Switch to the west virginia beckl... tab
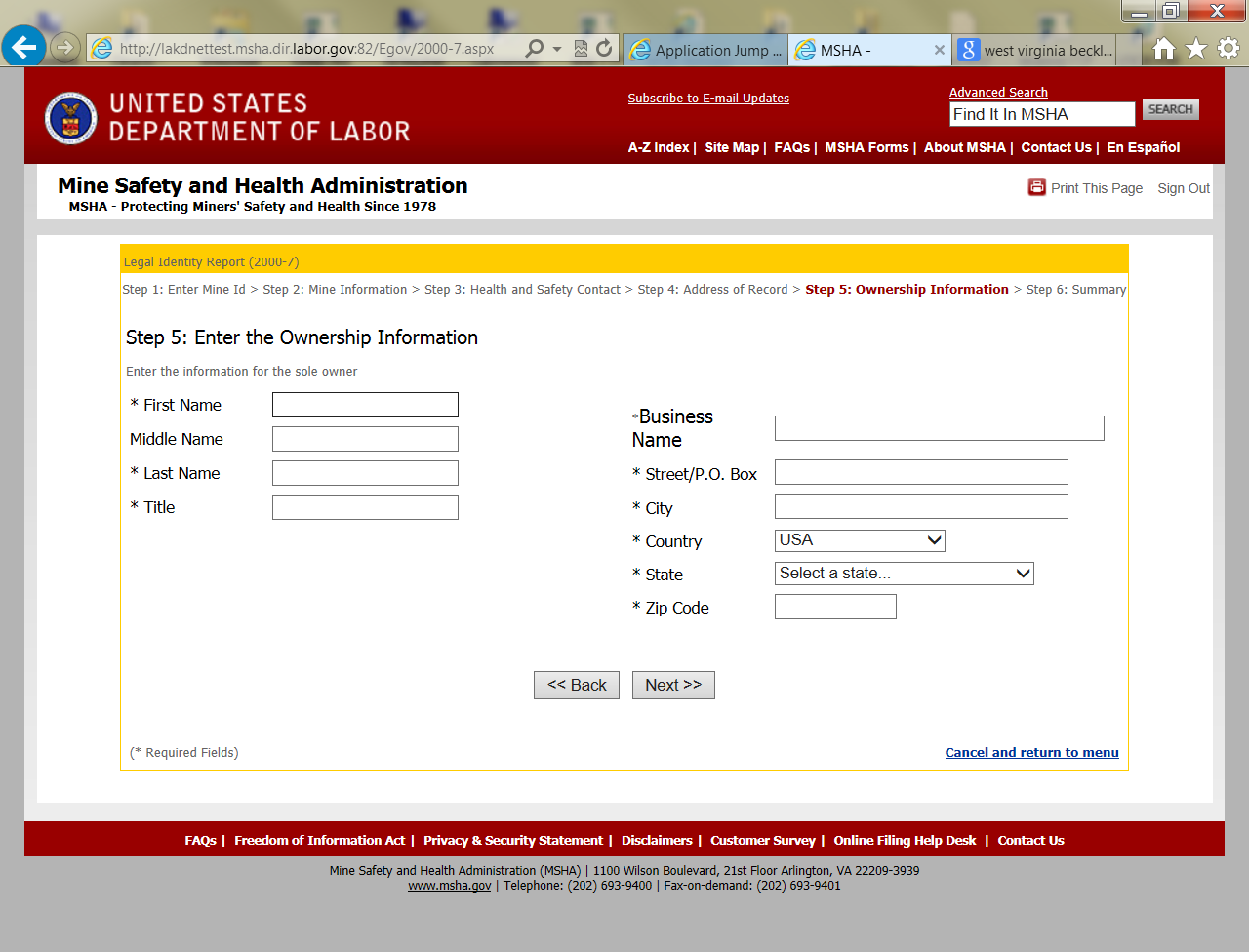 pyautogui.click(x=1035, y=50)
